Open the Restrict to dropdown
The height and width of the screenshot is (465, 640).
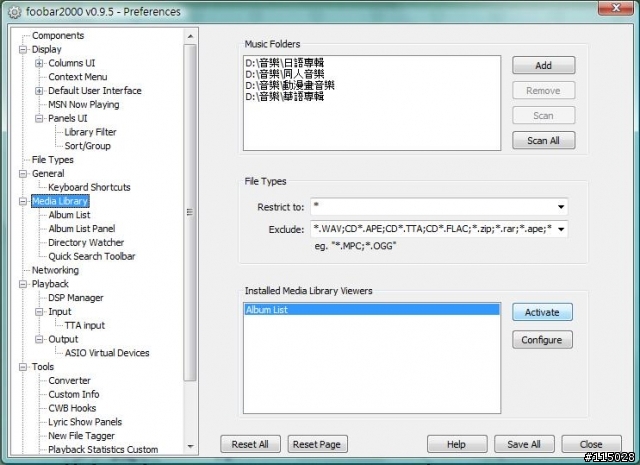point(561,207)
